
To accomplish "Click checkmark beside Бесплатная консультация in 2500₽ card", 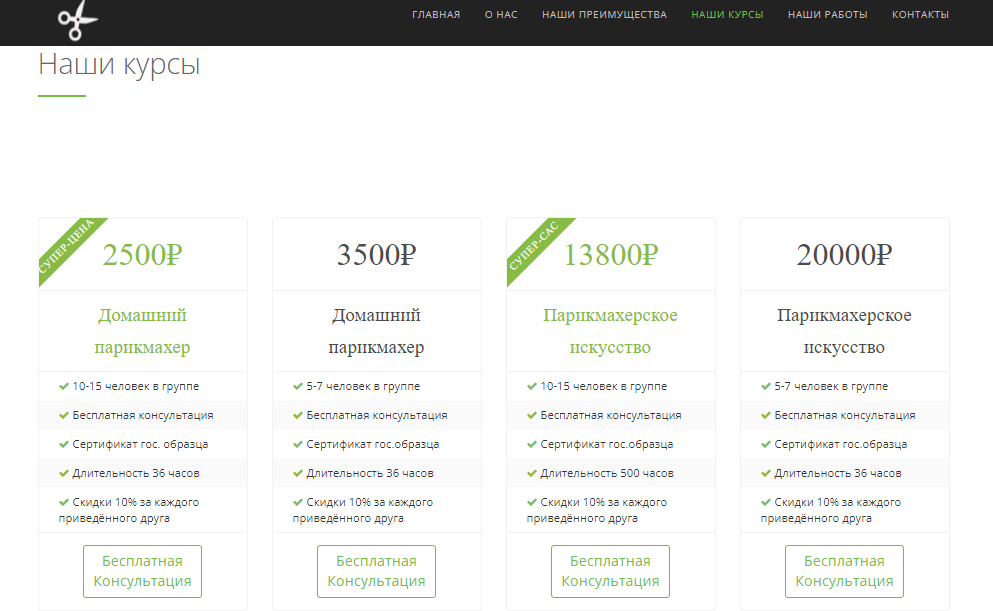I will (63, 415).
